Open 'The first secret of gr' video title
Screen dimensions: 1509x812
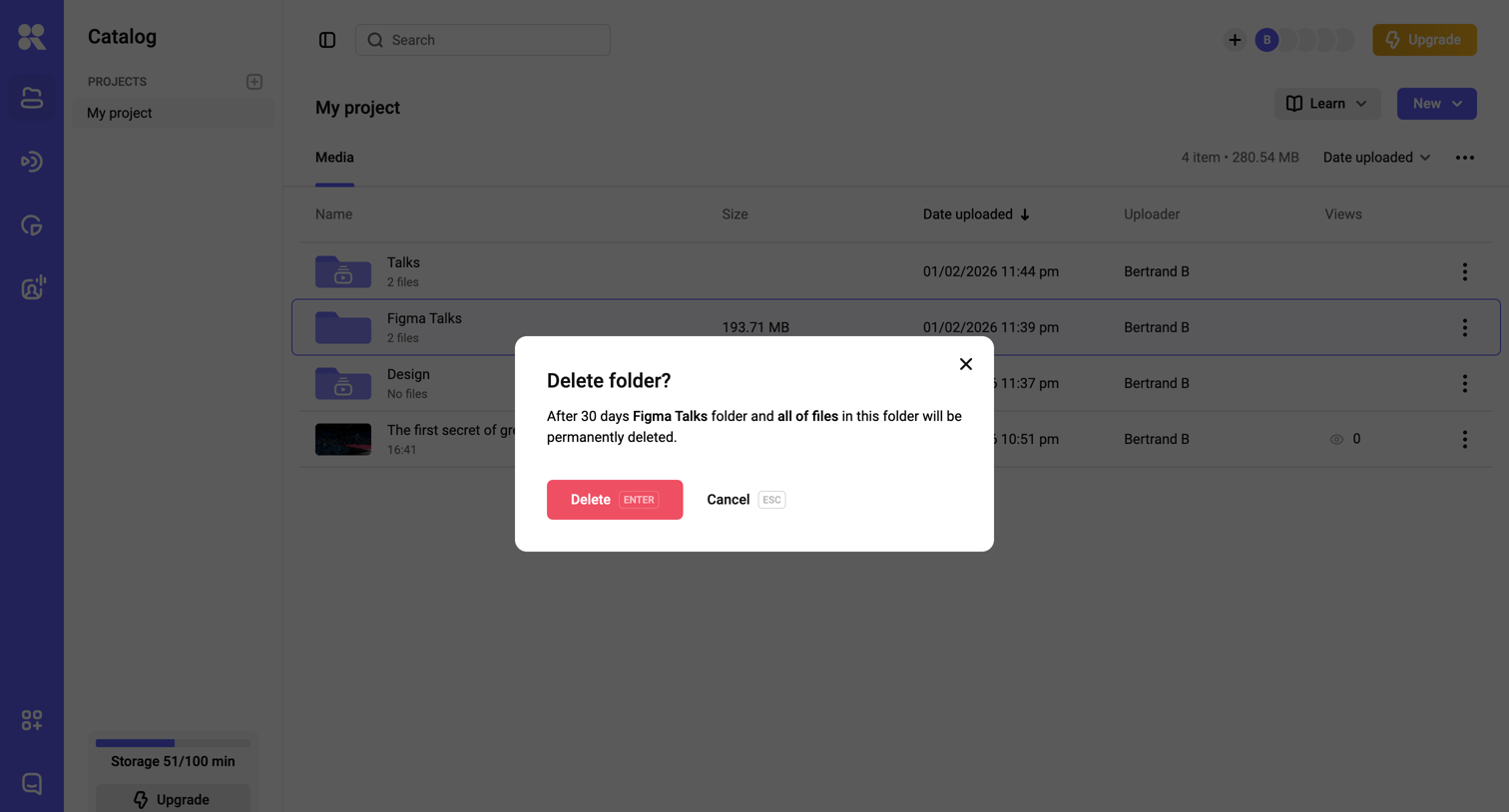451,430
